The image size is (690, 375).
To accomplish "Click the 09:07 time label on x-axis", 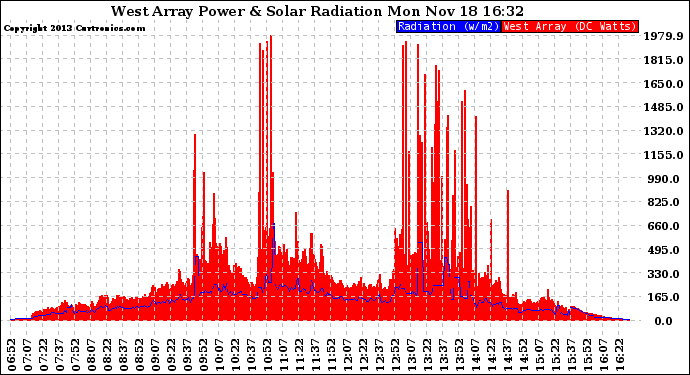I will coord(156,355).
